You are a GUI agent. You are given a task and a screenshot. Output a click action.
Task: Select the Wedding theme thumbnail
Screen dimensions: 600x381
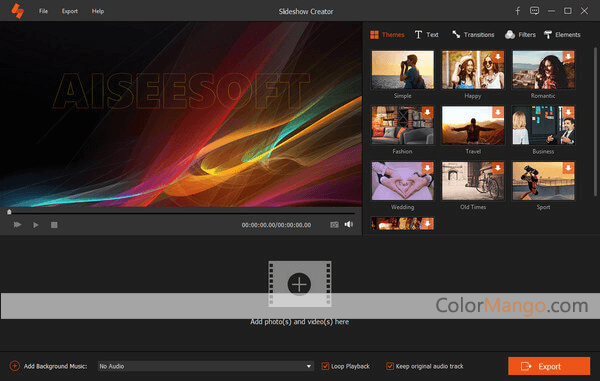point(403,181)
